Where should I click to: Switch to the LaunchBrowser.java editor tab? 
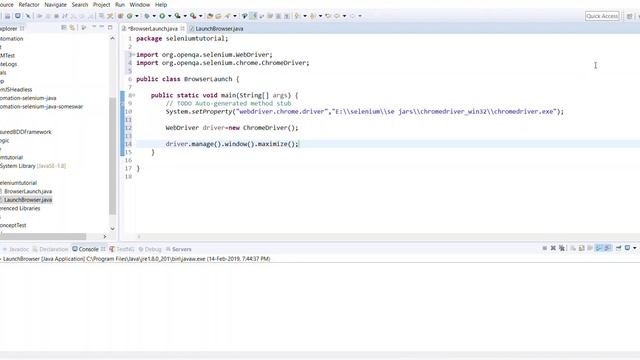[216, 29]
